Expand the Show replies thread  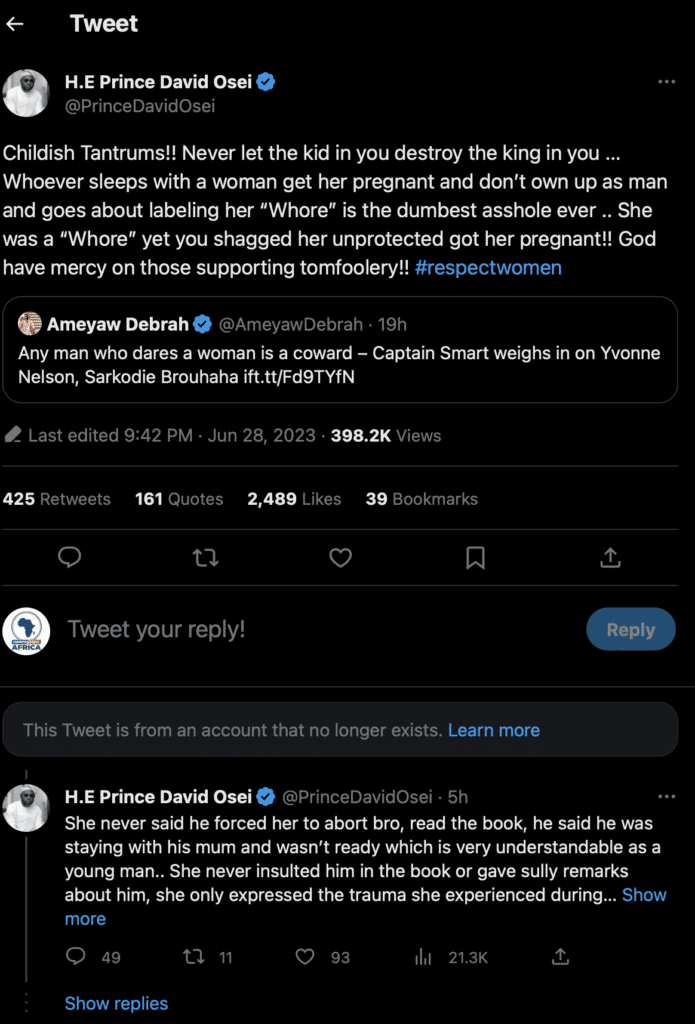(x=116, y=1003)
